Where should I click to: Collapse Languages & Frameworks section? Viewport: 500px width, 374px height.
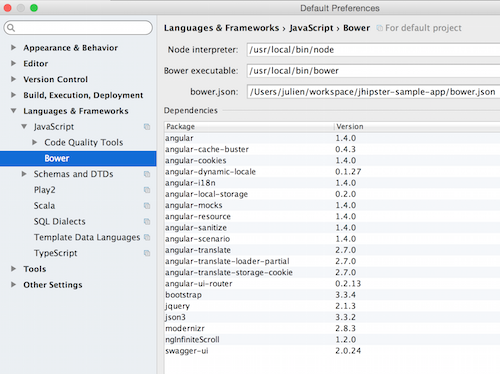[x=13, y=111]
